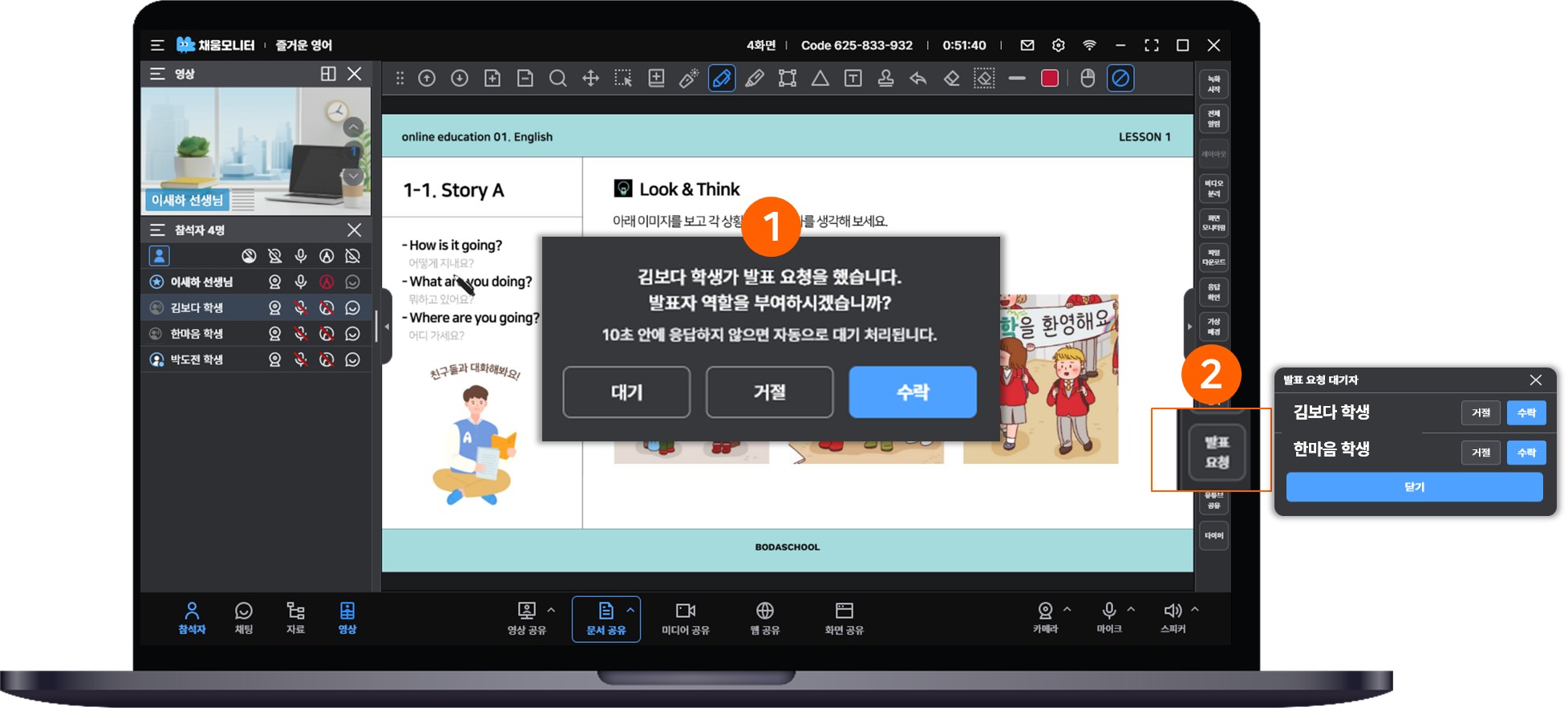1568x723 pixels.
Task: Accept presentation request with 수락
Action: coord(913,392)
